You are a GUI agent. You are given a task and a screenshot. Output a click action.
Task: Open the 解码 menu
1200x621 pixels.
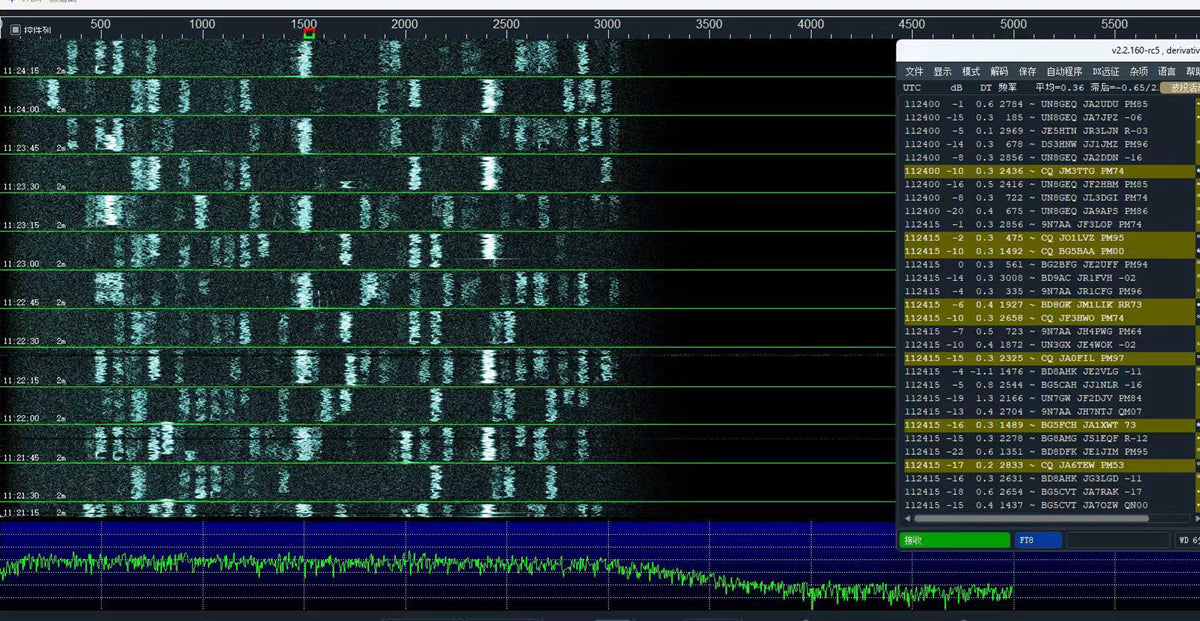(x=998, y=72)
